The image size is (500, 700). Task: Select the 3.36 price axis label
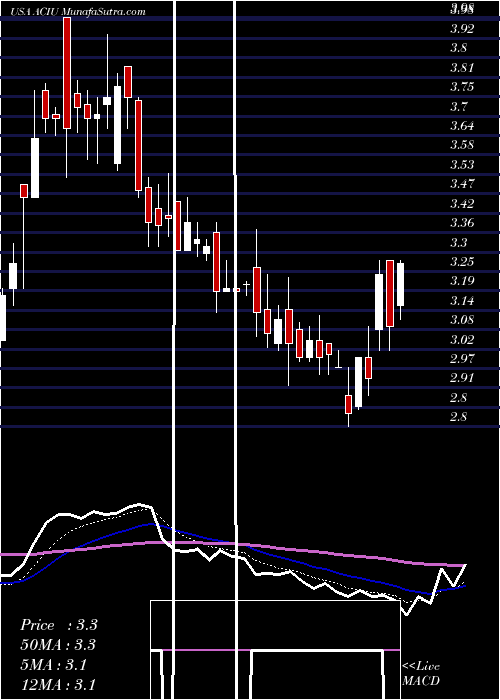click(462, 222)
